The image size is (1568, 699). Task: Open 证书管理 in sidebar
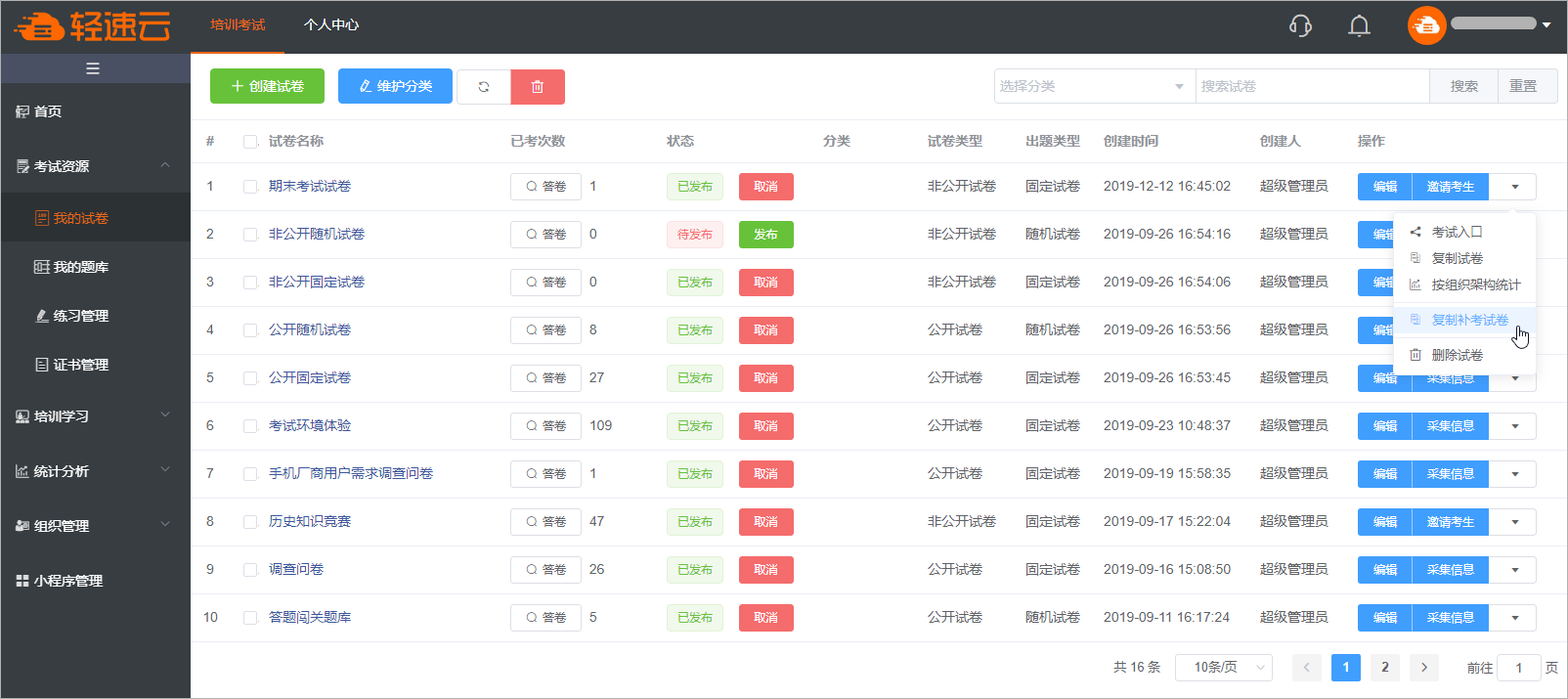click(x=95, y=365)
